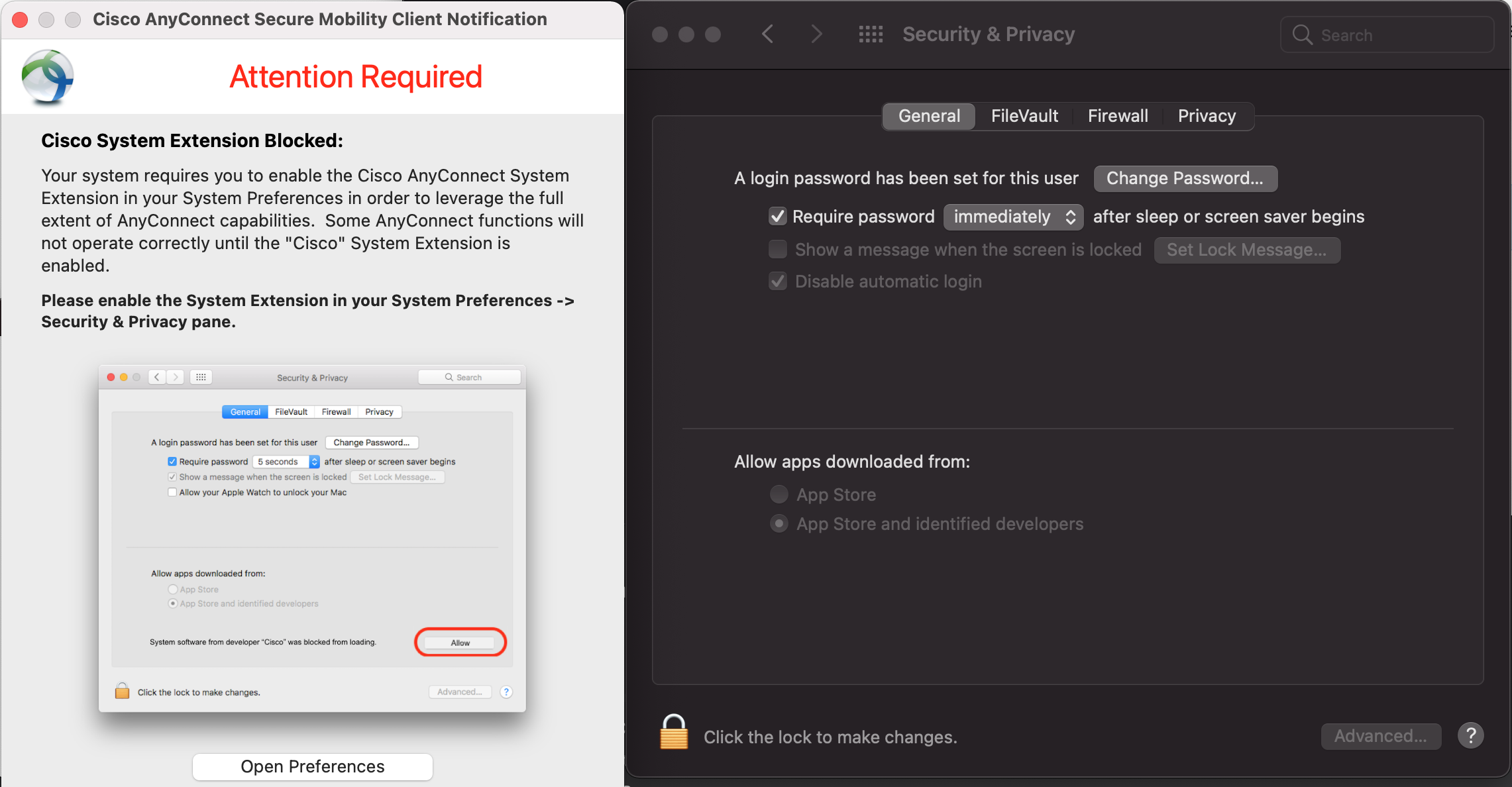This screenshot has width=1512, height=787.
Task: Go back with the left chevron
Action: pyautogui.click(x=768, y=34)
